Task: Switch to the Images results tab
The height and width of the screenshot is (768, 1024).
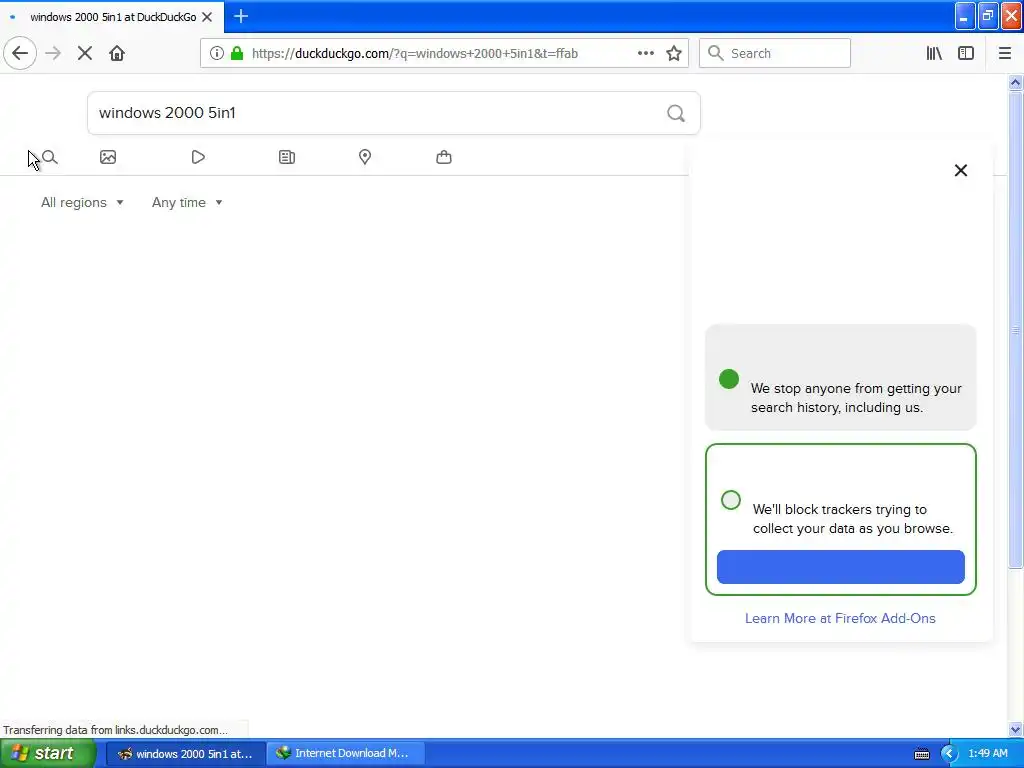Action: (108, 157)
